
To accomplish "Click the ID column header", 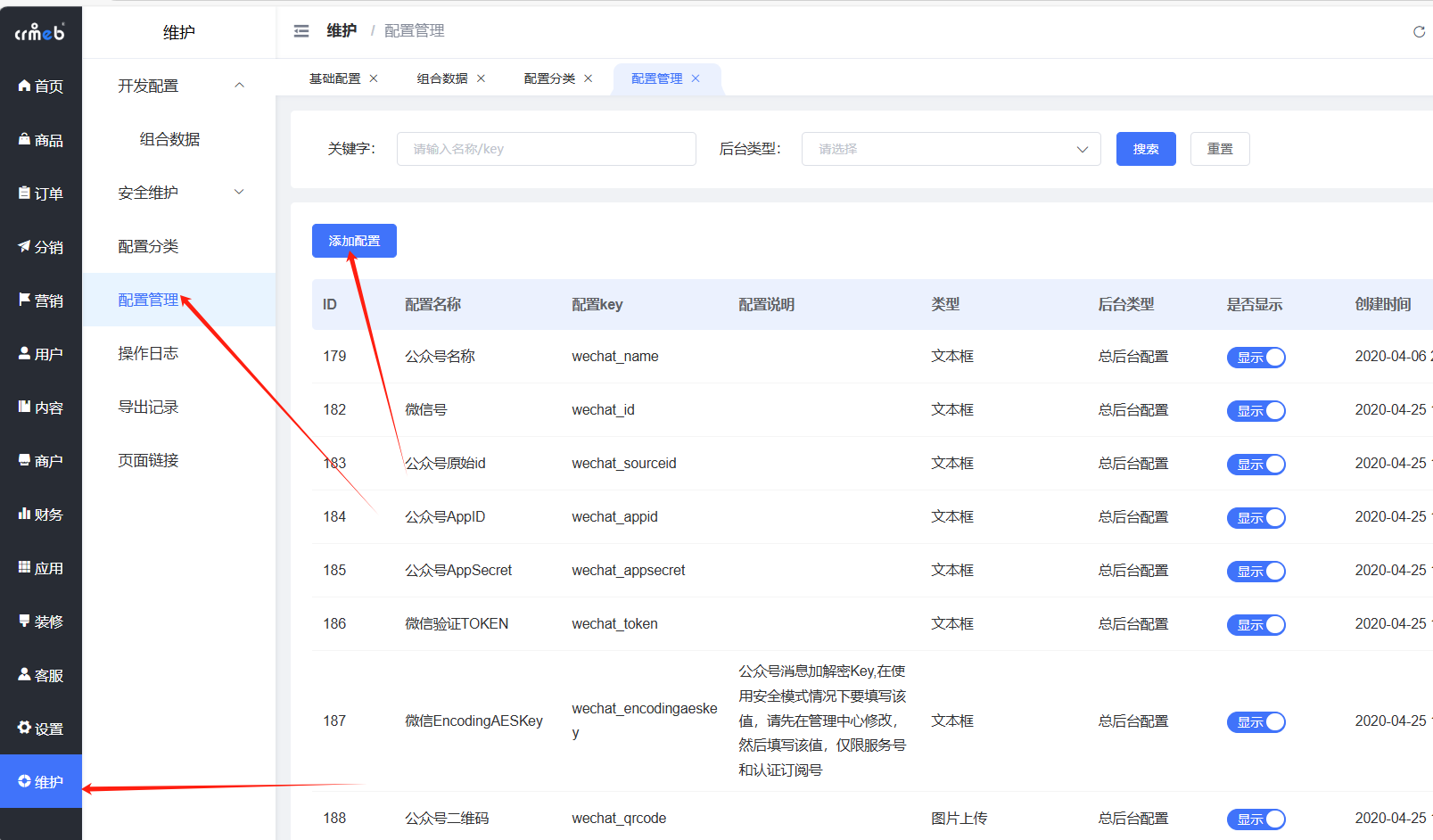I will tap(330, 305).
